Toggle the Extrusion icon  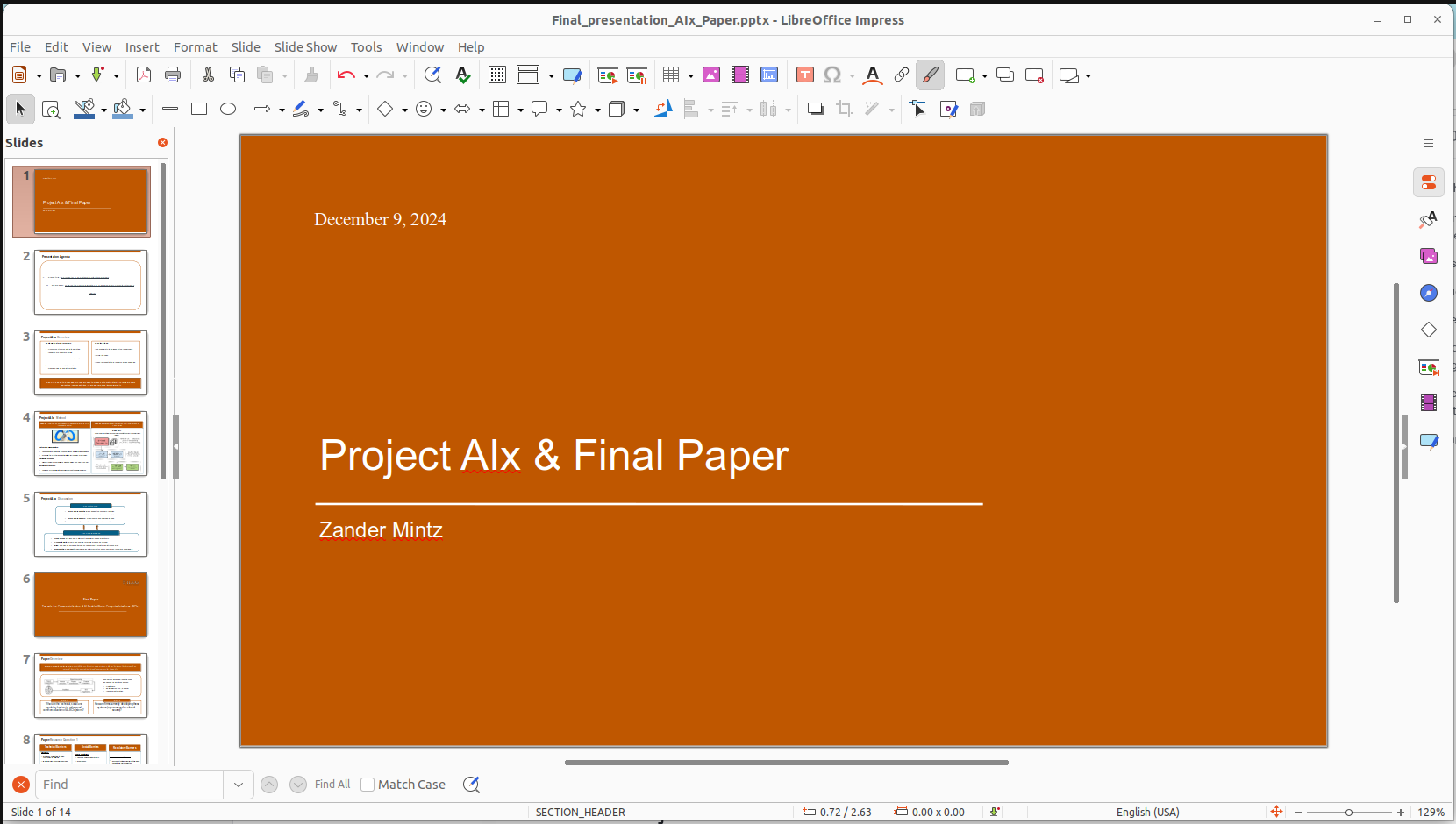pyautogui.click(x=977, y=109)
